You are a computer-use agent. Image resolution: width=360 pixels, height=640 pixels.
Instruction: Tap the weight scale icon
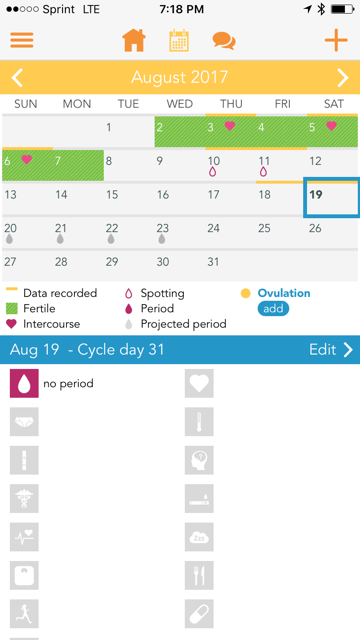point(24,575)
